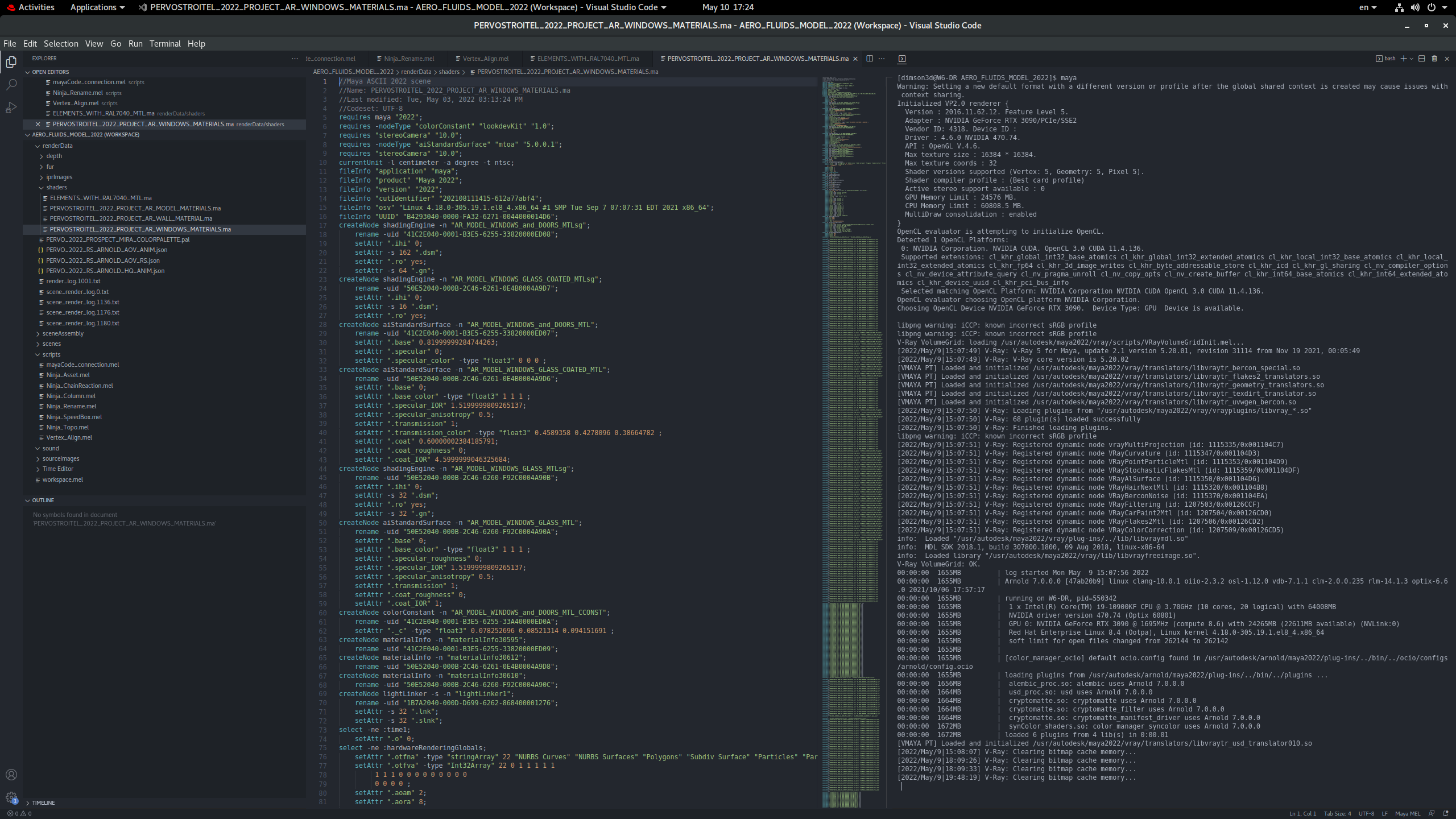The height and width of the screenshot is (819, 1456).
Task: Open the Search view in activity bar
Action: click(11, 85)
